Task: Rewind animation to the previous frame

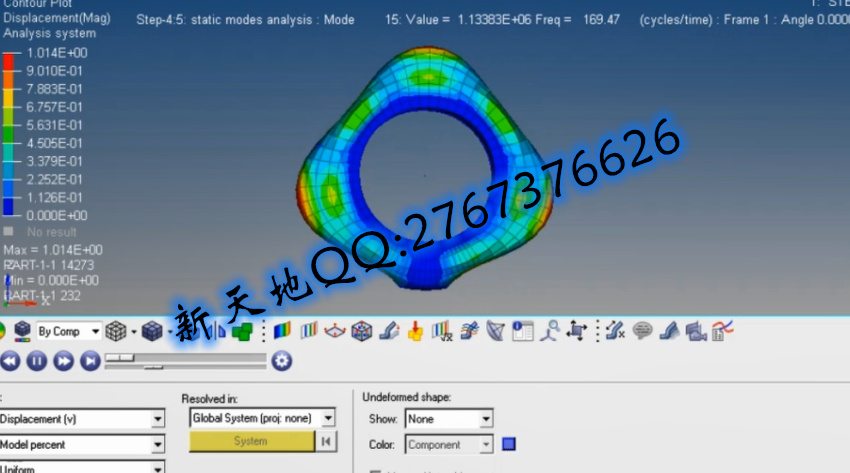Action: 10,361
